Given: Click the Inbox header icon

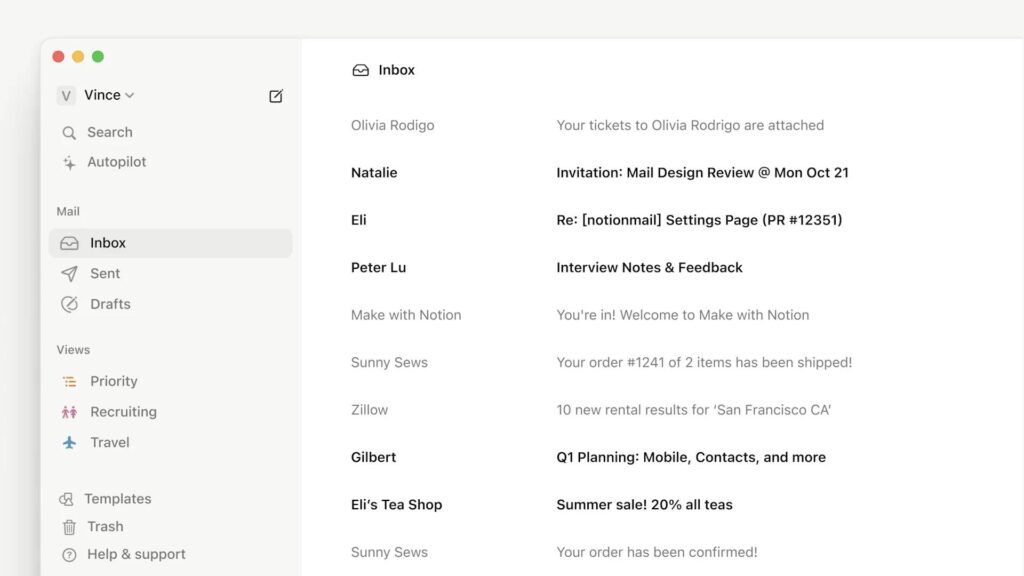Looking at the screenshot, I should click(360, 70).
